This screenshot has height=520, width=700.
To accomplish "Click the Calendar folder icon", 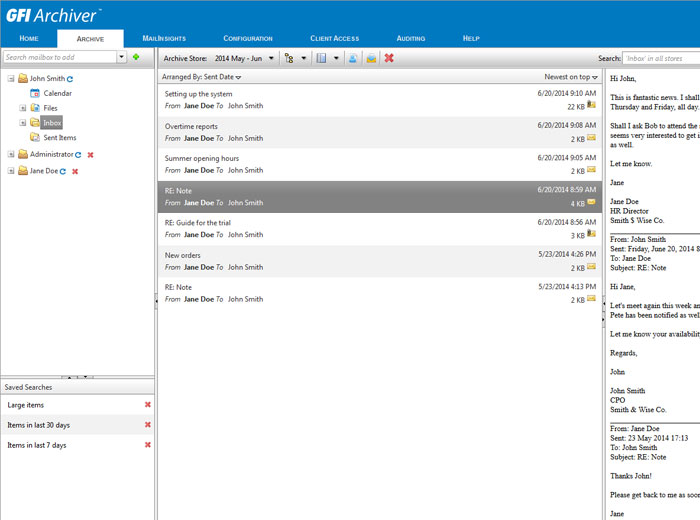I will point(35,93).
